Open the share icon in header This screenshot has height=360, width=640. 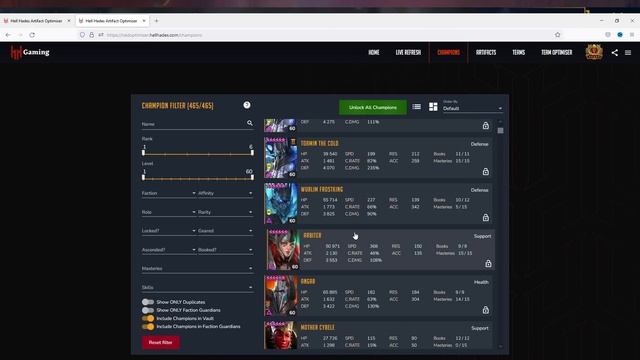pos(614,53)
